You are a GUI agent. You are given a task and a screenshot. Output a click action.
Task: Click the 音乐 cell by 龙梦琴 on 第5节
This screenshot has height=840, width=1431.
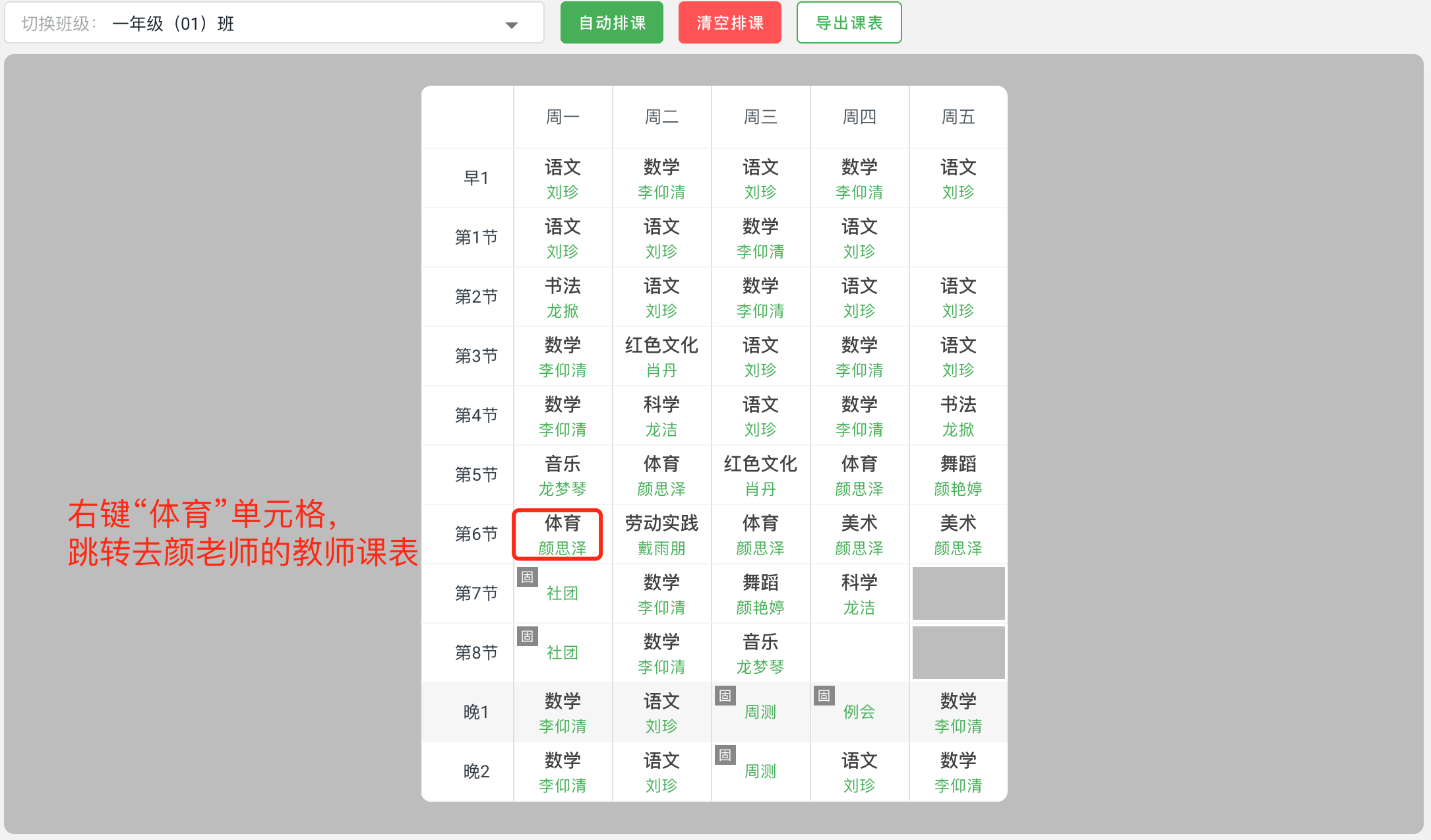point(563,475)
